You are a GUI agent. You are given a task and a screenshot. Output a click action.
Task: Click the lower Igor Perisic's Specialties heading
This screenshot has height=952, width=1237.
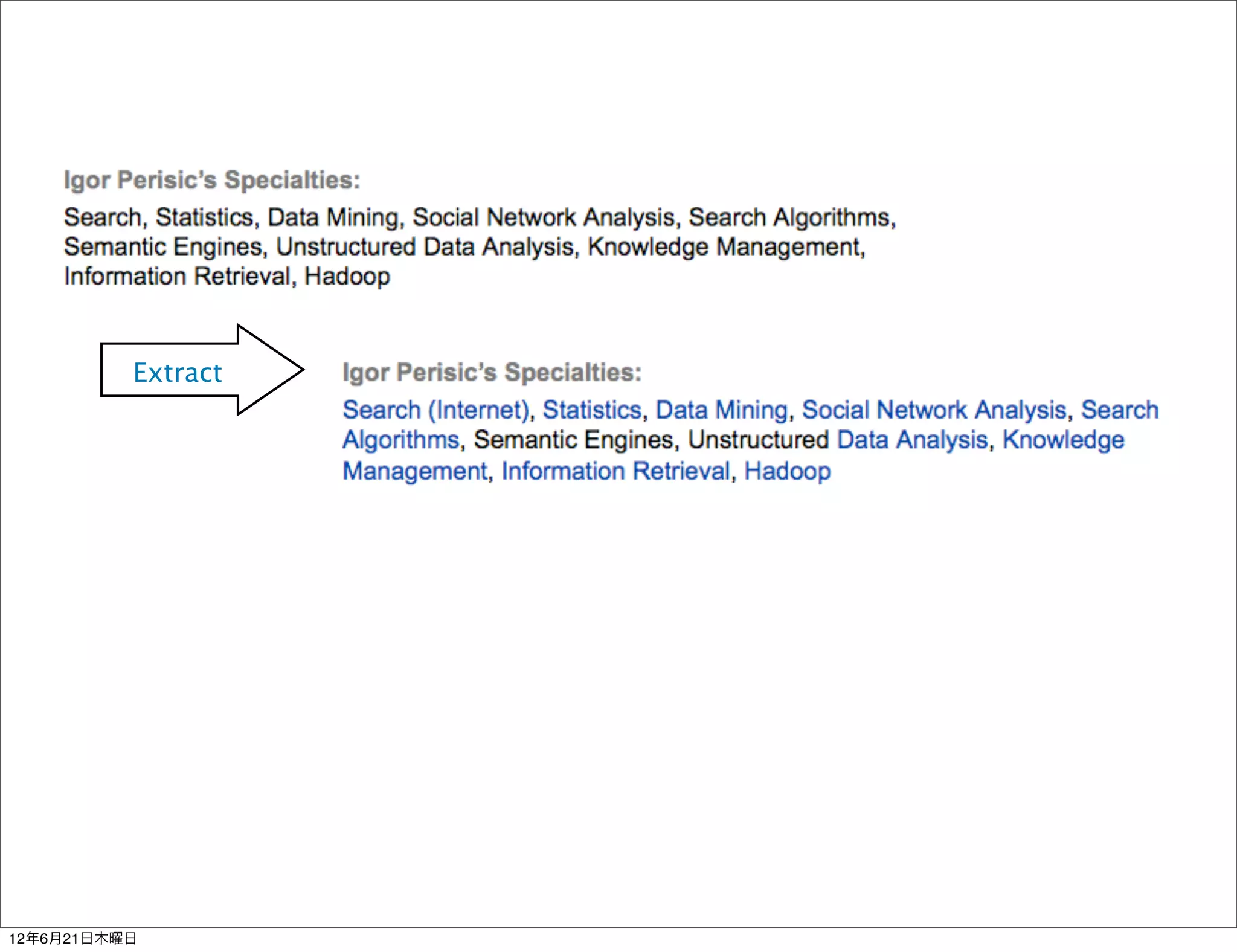(492, 372)
